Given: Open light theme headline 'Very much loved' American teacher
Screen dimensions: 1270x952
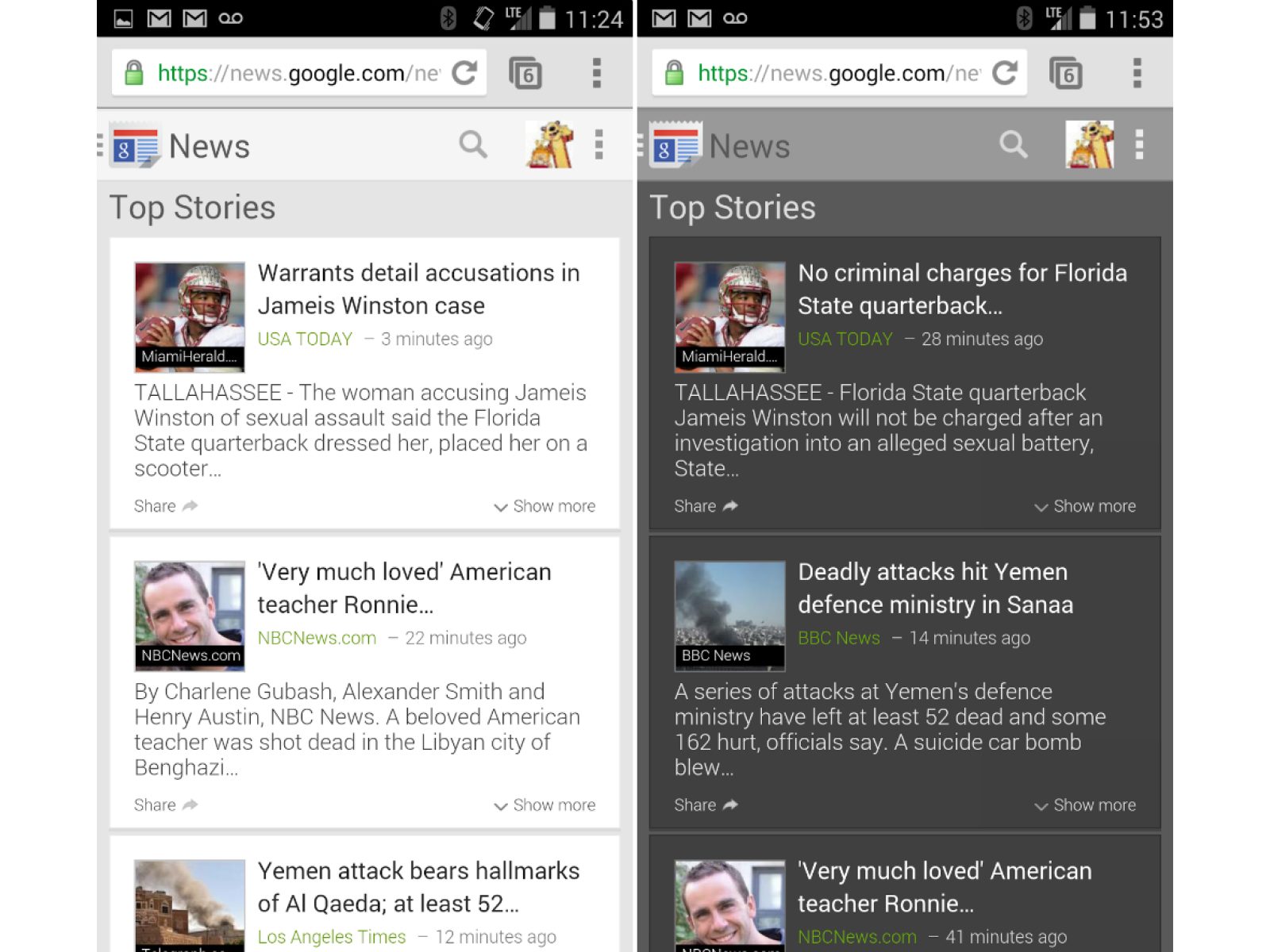Looking at the screenshot, I should click(405, 588).
